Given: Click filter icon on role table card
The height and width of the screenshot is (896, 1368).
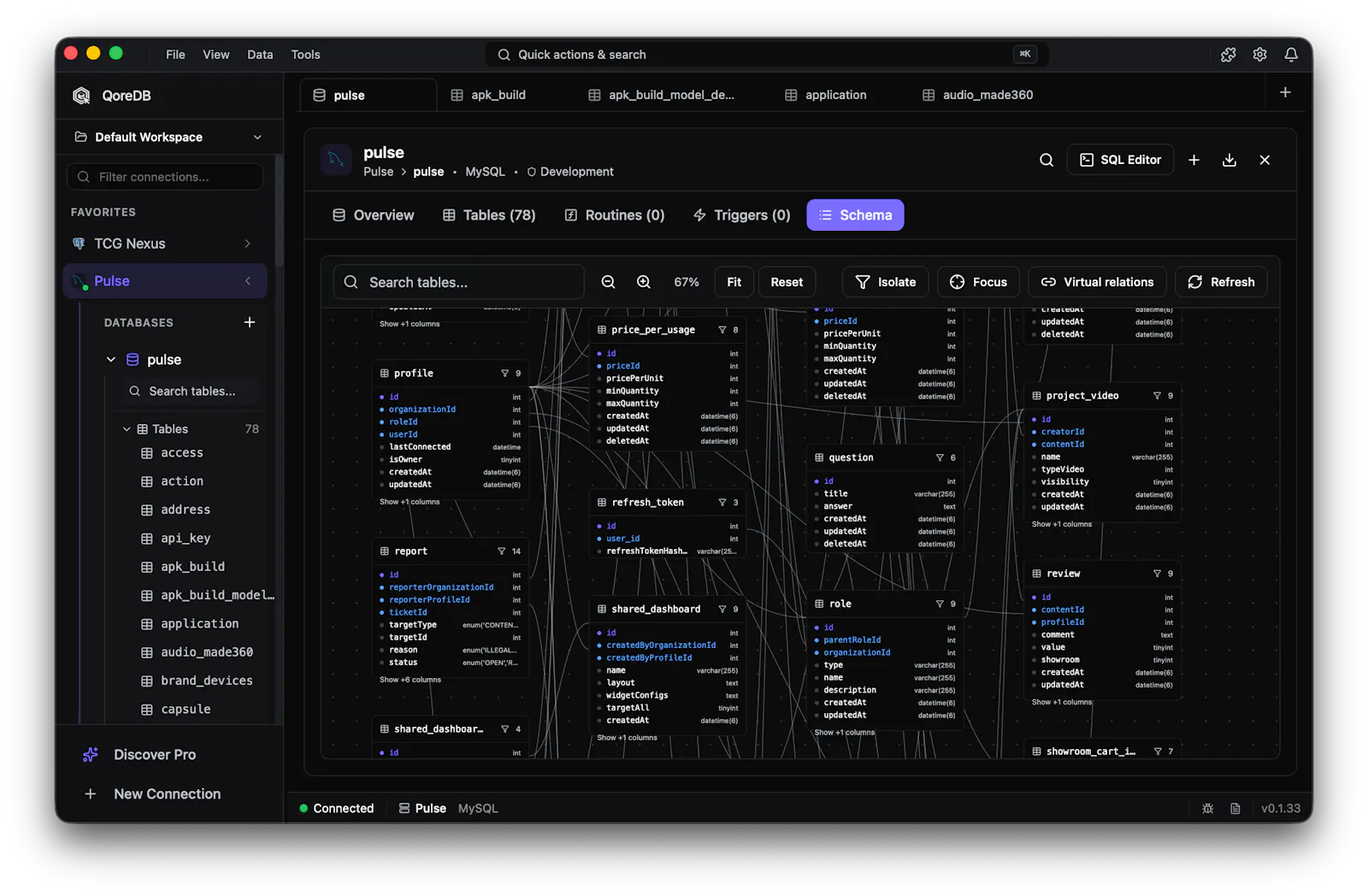Looking at the screenshot, I should pyautogui.click(x=940, y=604).
